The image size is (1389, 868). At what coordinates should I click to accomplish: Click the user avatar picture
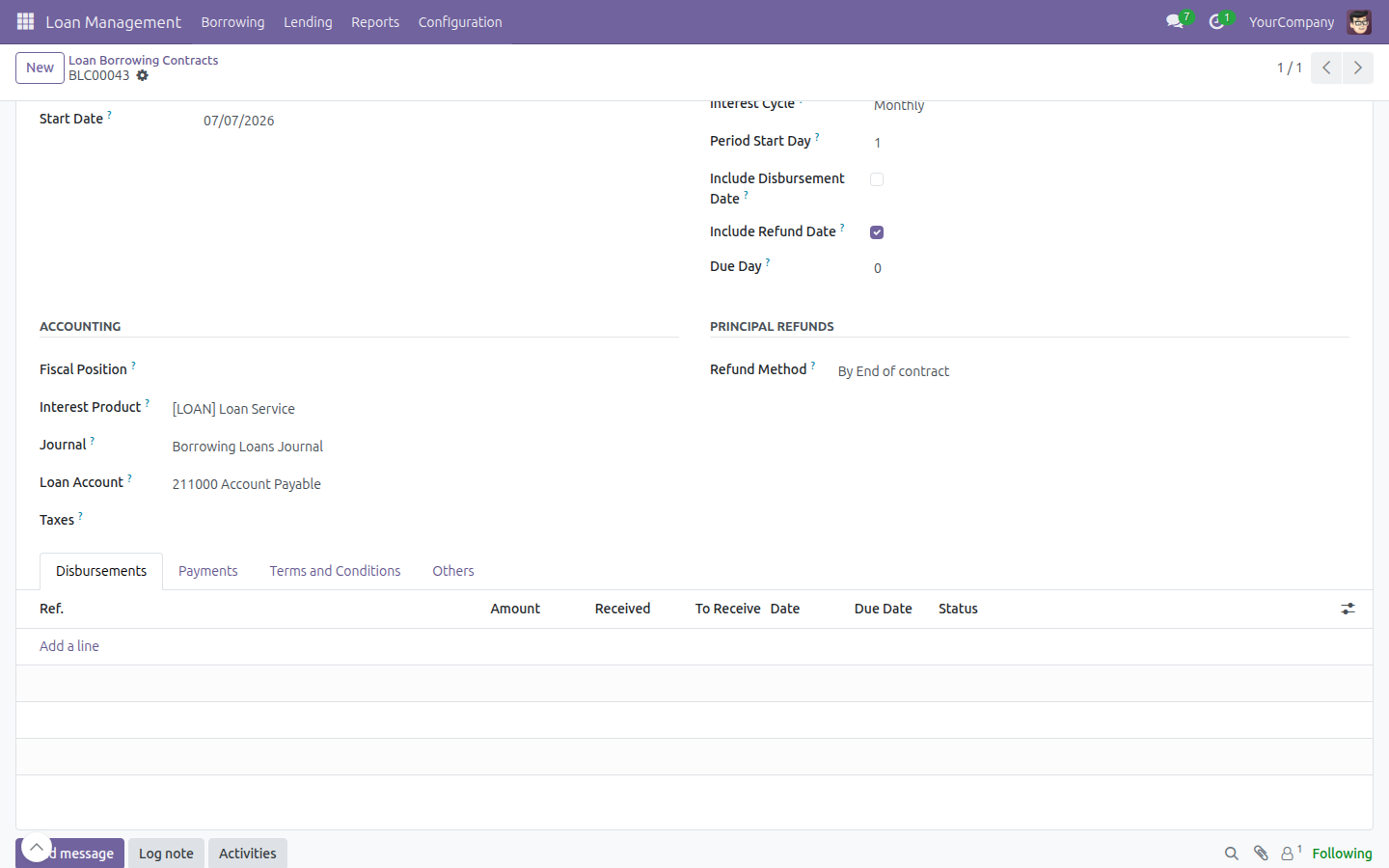click(x=1359, y=22)
